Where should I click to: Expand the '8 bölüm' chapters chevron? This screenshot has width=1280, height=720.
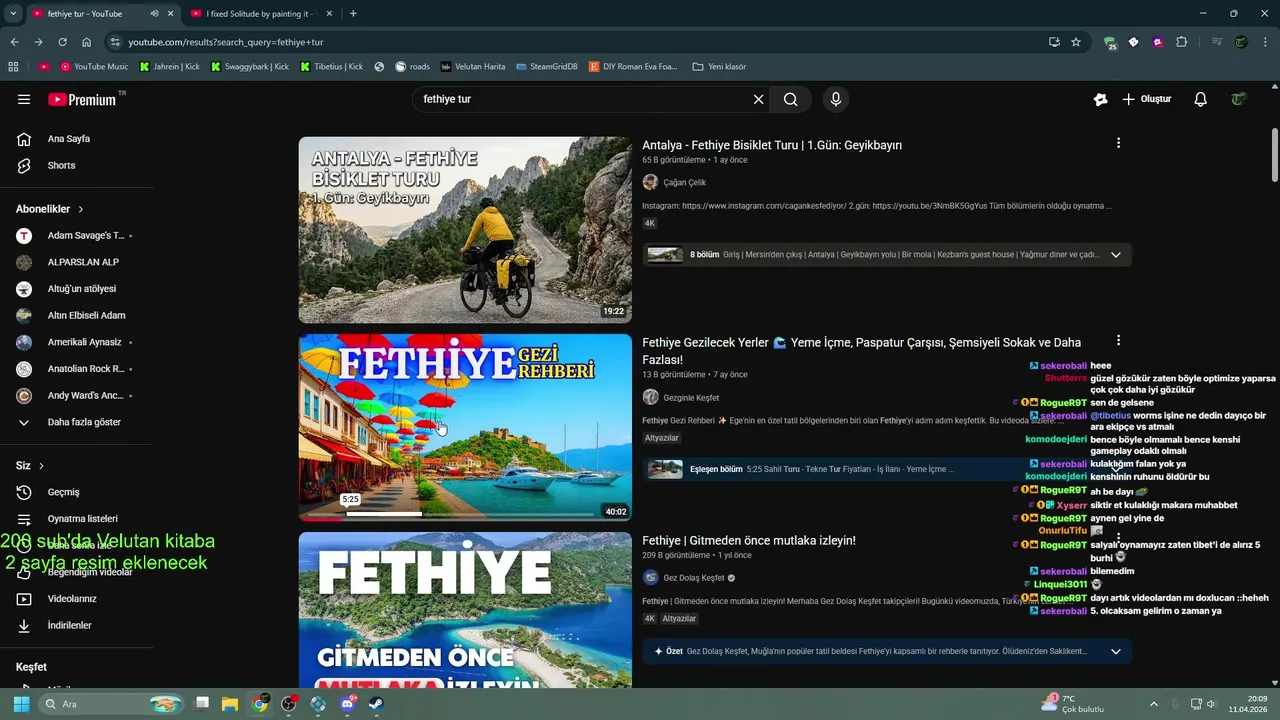click(x=1116, y=255)
